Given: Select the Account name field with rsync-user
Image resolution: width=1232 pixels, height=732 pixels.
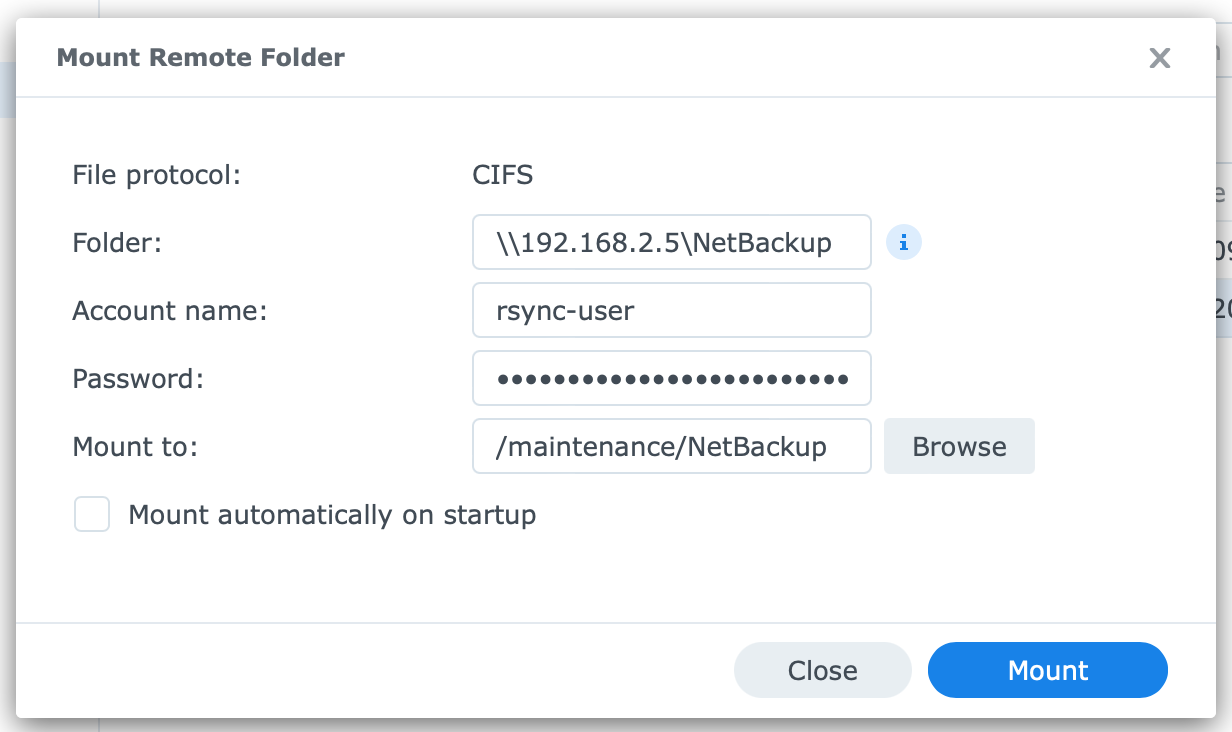Looking at the screenshot, I should 671,310.
